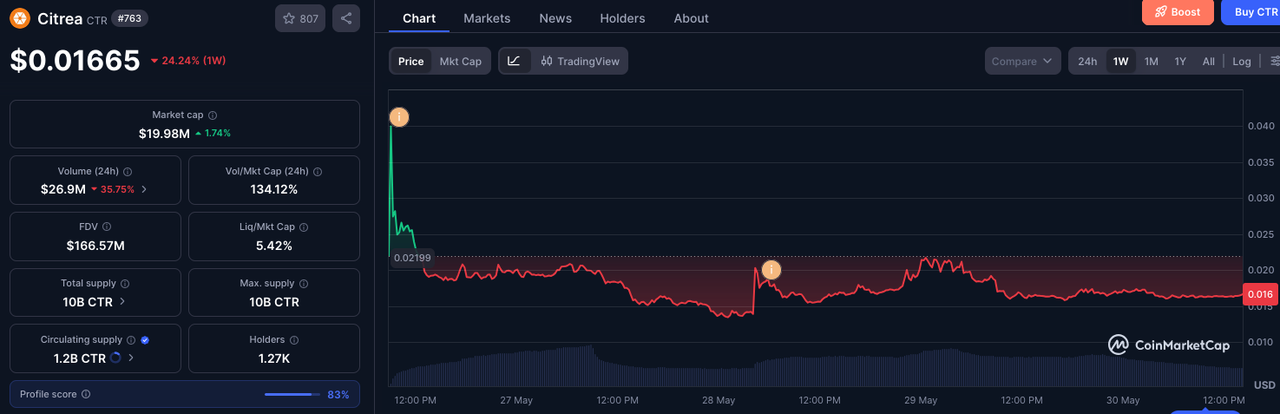The width and height of the screenshot is (1280, 414).
Task: Click the Liq/Mkt Cap info icon
Action: coord(302,227)
